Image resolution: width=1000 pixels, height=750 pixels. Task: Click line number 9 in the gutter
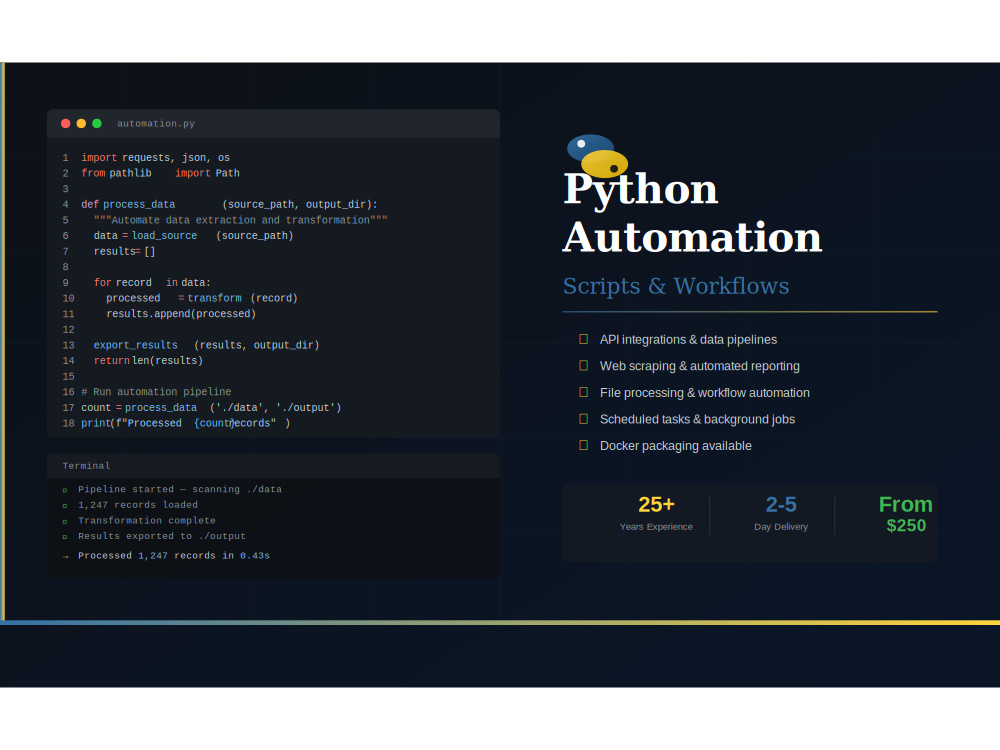65,283
